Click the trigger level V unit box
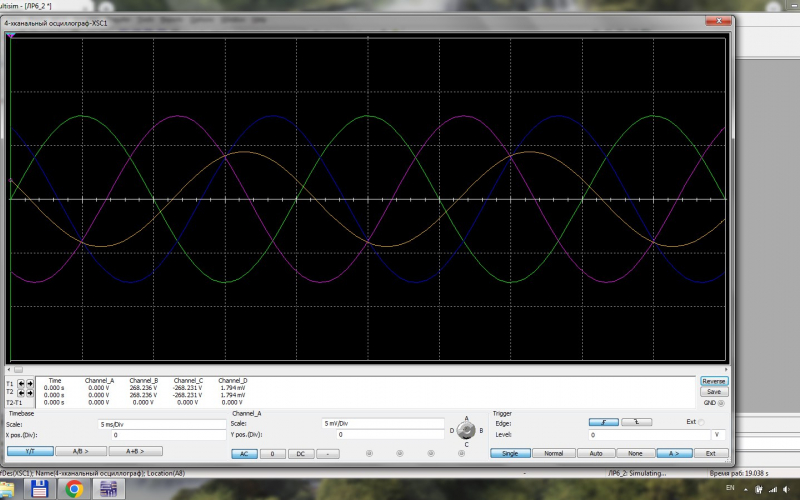Image resolution: width=800 pixels, height=500 pixels. [x=718, y=435]
